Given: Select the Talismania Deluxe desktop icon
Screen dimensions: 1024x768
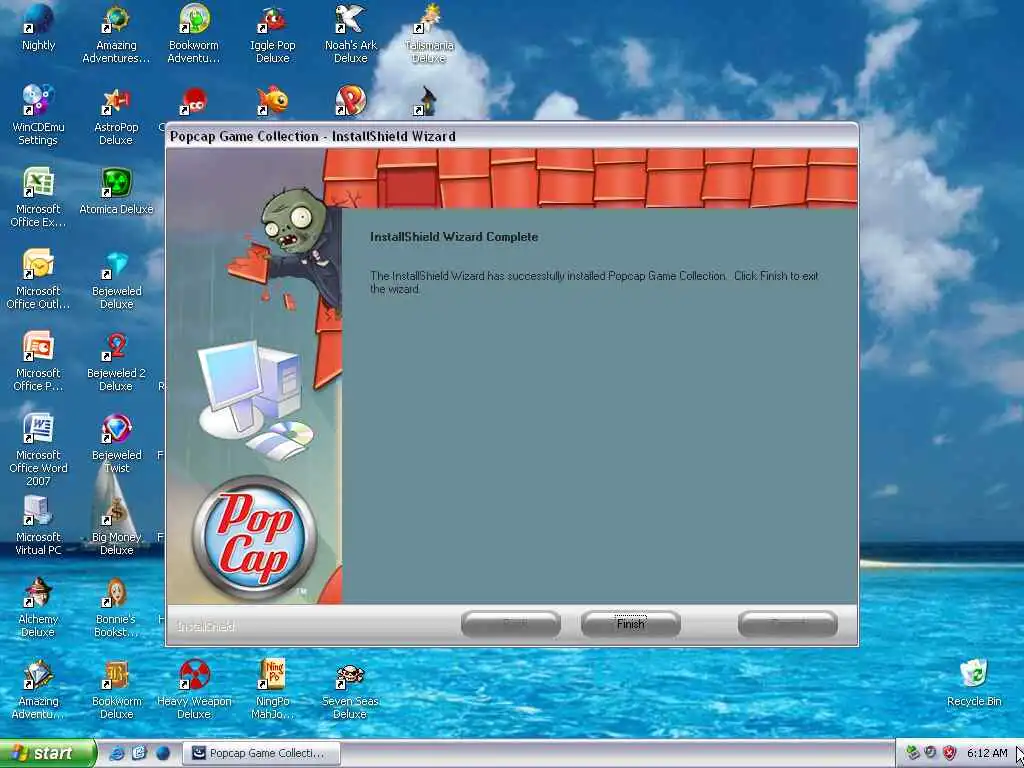Looking at the screenshot, I should pyautogui.click(x=429, y=34).
